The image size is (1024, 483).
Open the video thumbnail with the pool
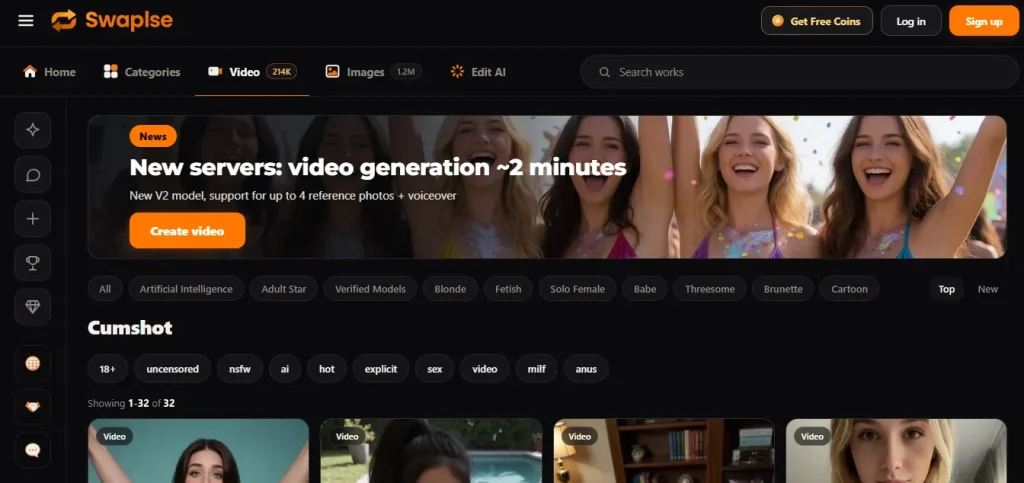coord(431,450)
